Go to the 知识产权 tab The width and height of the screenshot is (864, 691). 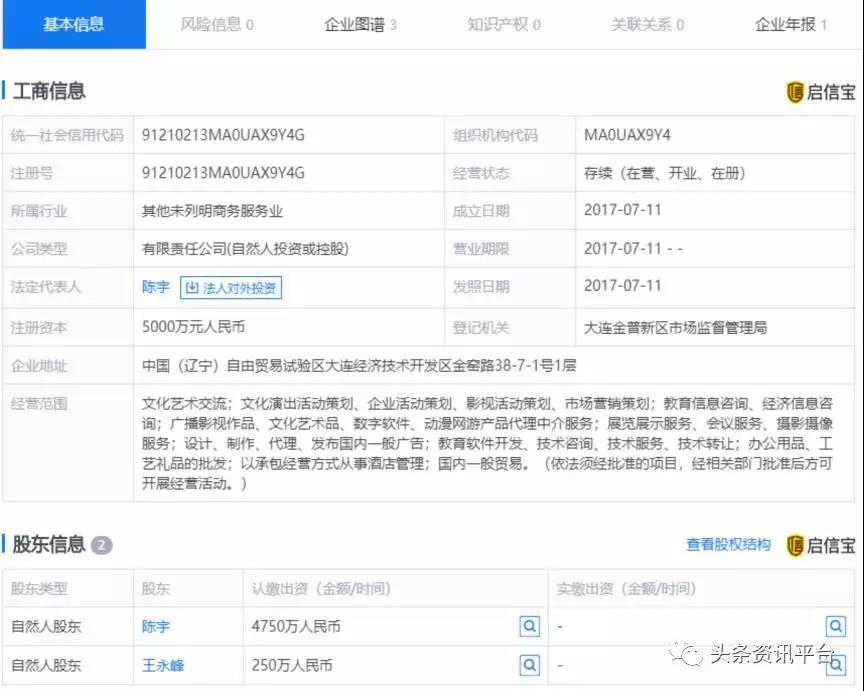[x=503, y=24]
